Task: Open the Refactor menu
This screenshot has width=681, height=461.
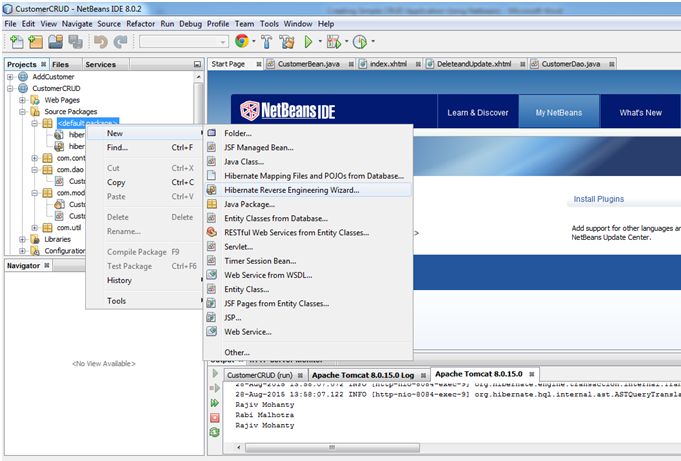Action: click(x=140, y=24)
